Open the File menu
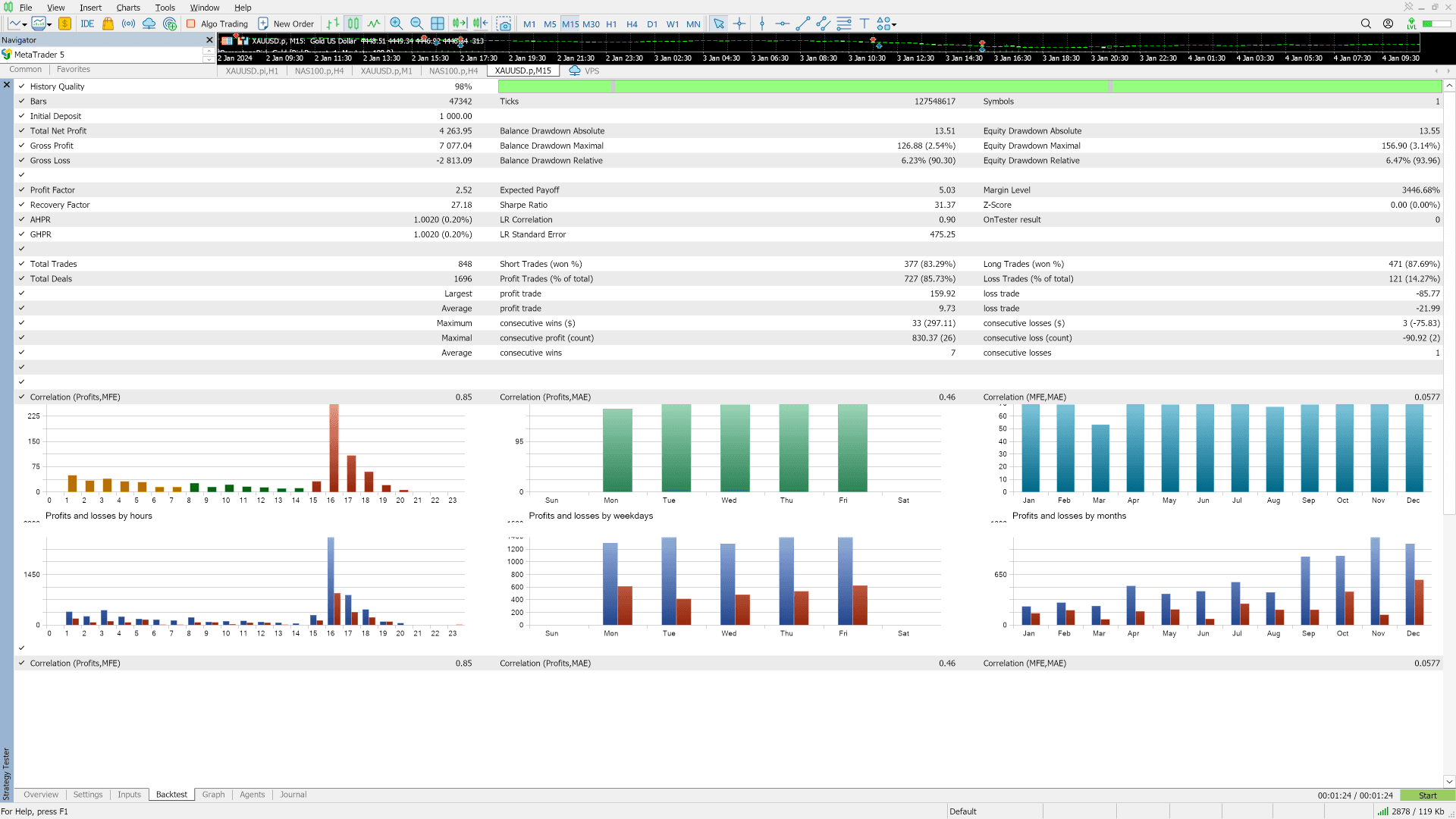The height and width of the screenshot is (819, 1456). point(26,8)
